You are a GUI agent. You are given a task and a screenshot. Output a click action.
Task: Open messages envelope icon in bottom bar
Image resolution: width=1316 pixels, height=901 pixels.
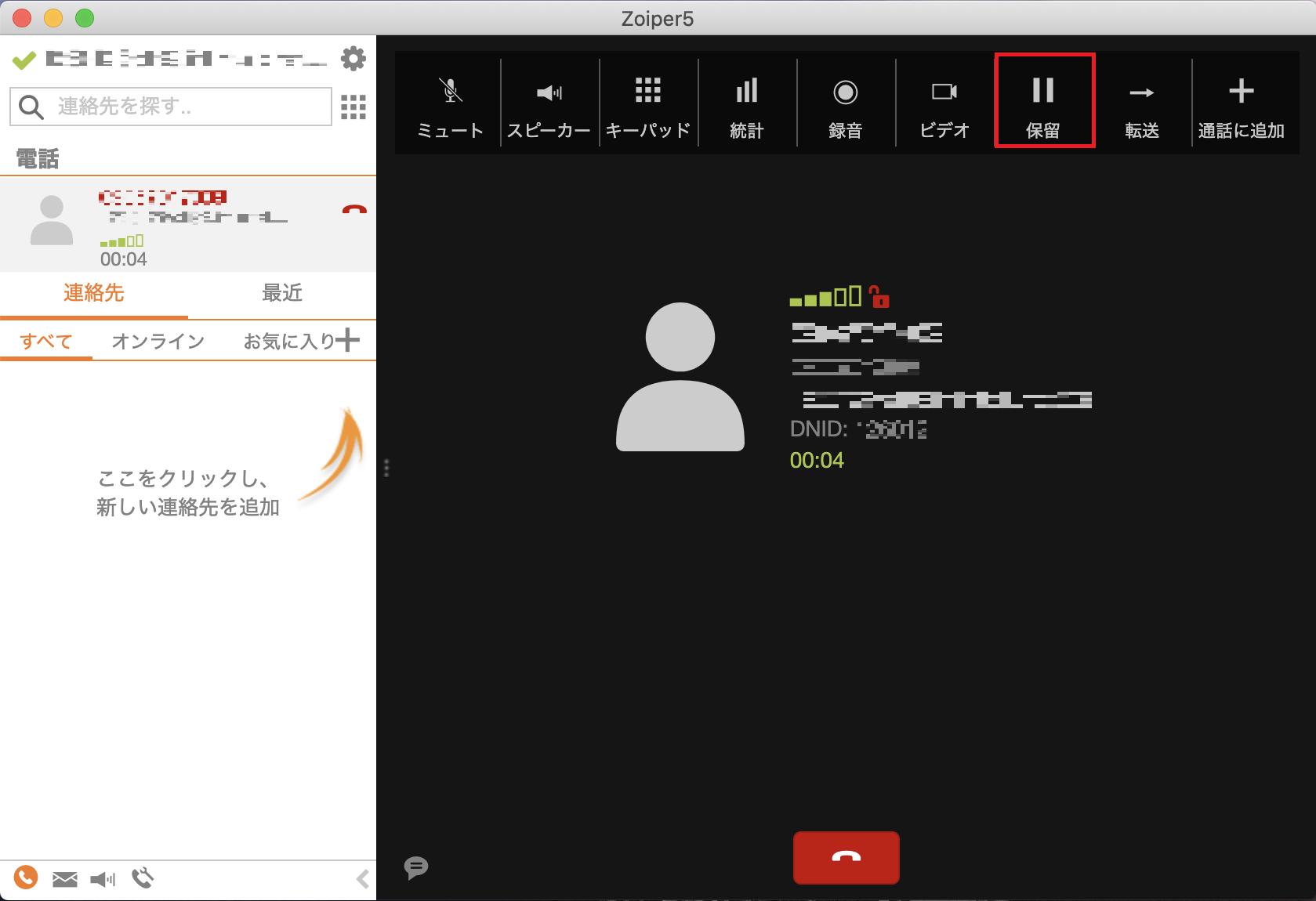point(65,879)
